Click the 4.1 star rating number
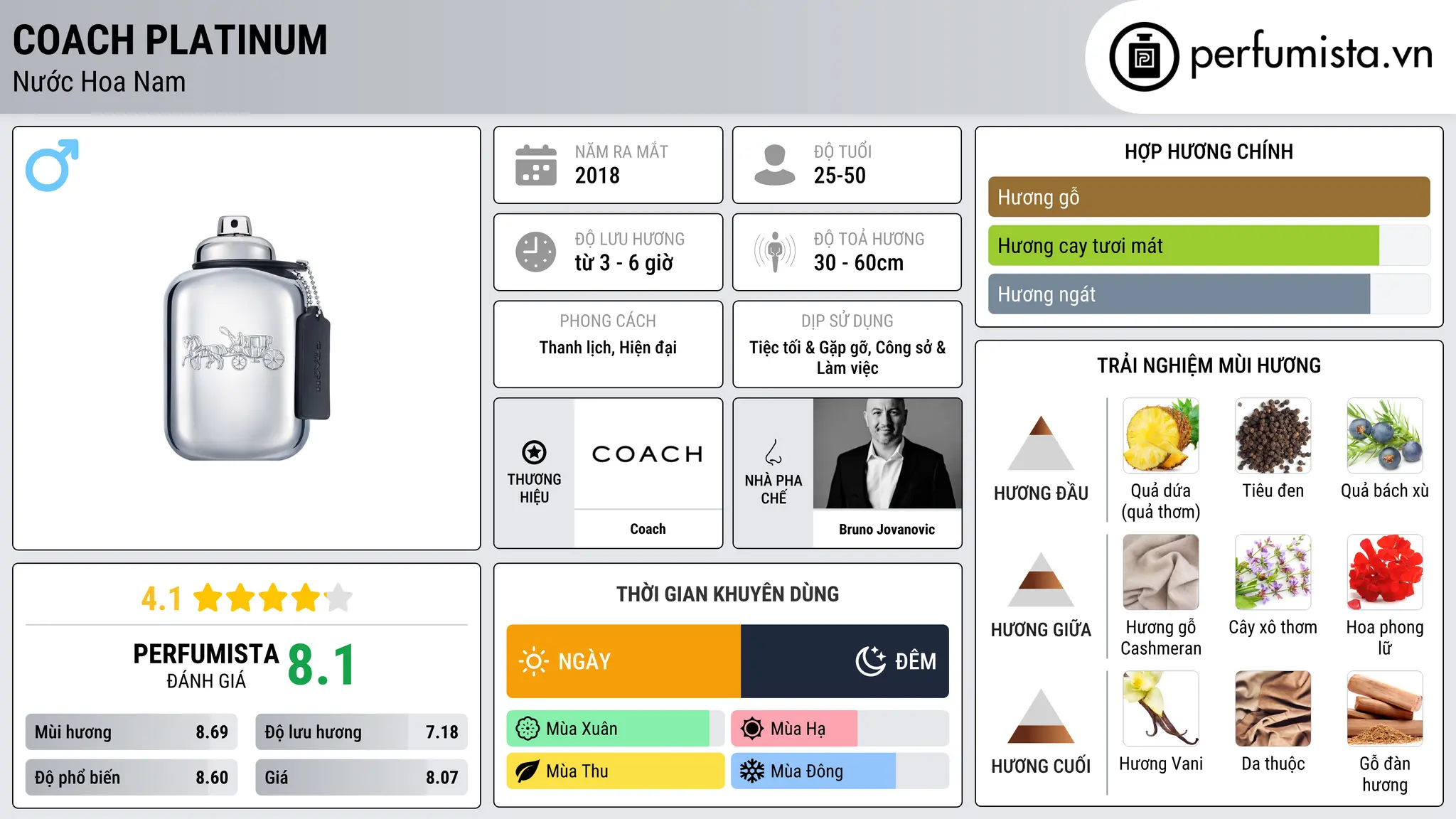 (161, 599)
